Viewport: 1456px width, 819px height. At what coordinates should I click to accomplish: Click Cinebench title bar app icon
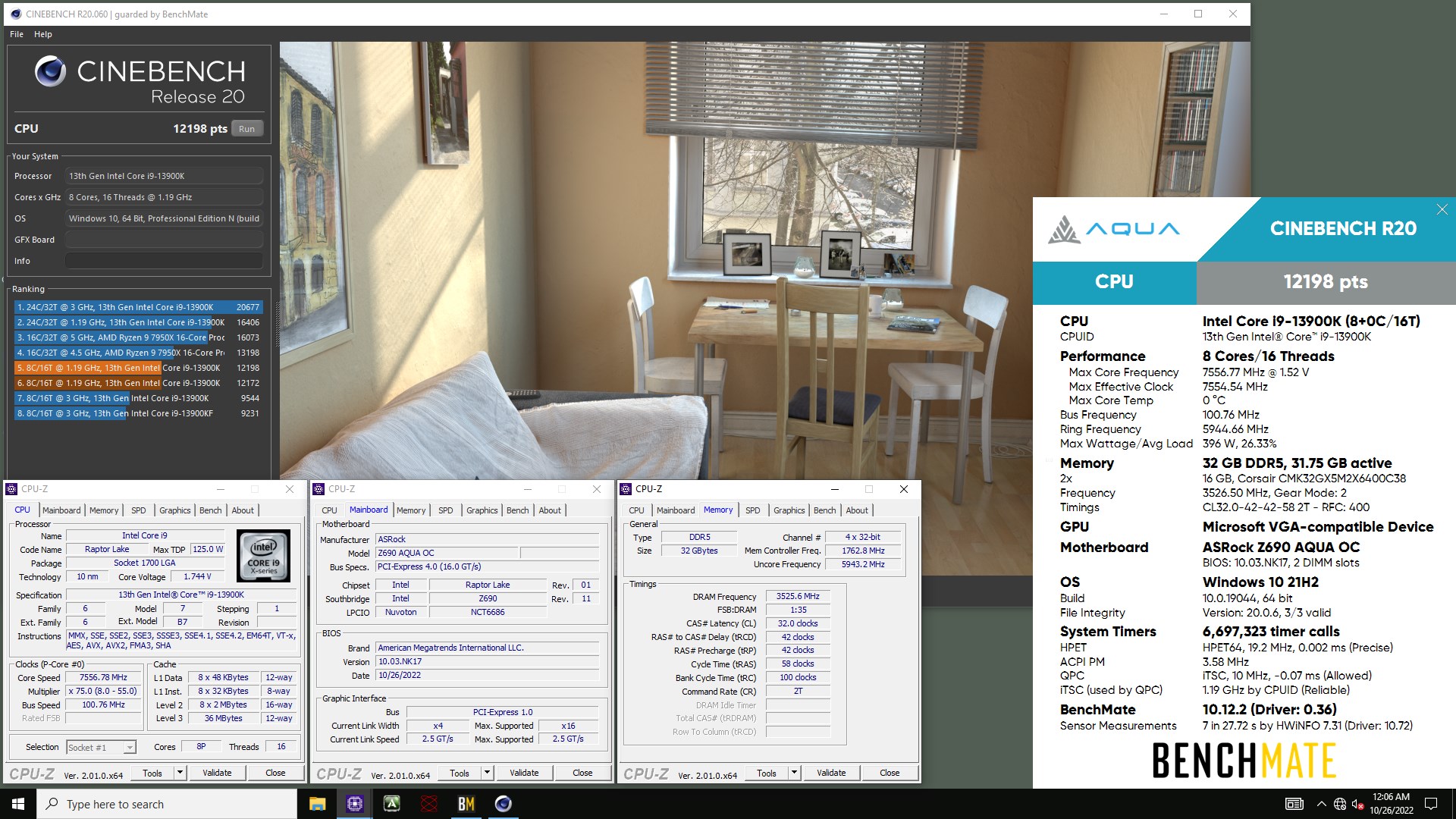click(x=14, y=14)
